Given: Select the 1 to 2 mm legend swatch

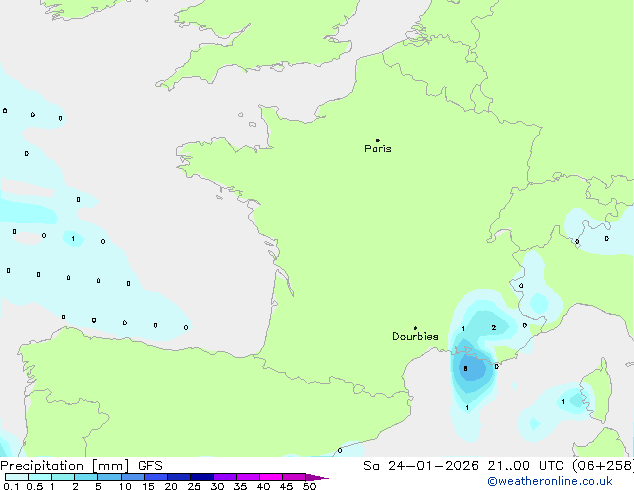Looking at the screenshot, I should pyautogui.click(x=63, y=477).
